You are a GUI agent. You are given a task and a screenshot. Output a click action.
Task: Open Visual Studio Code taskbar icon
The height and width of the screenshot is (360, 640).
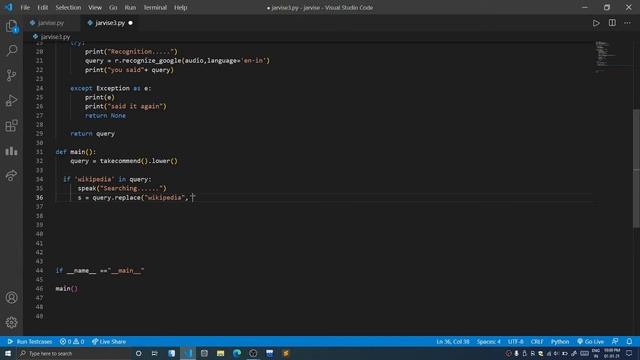click(x=188, y=353)
